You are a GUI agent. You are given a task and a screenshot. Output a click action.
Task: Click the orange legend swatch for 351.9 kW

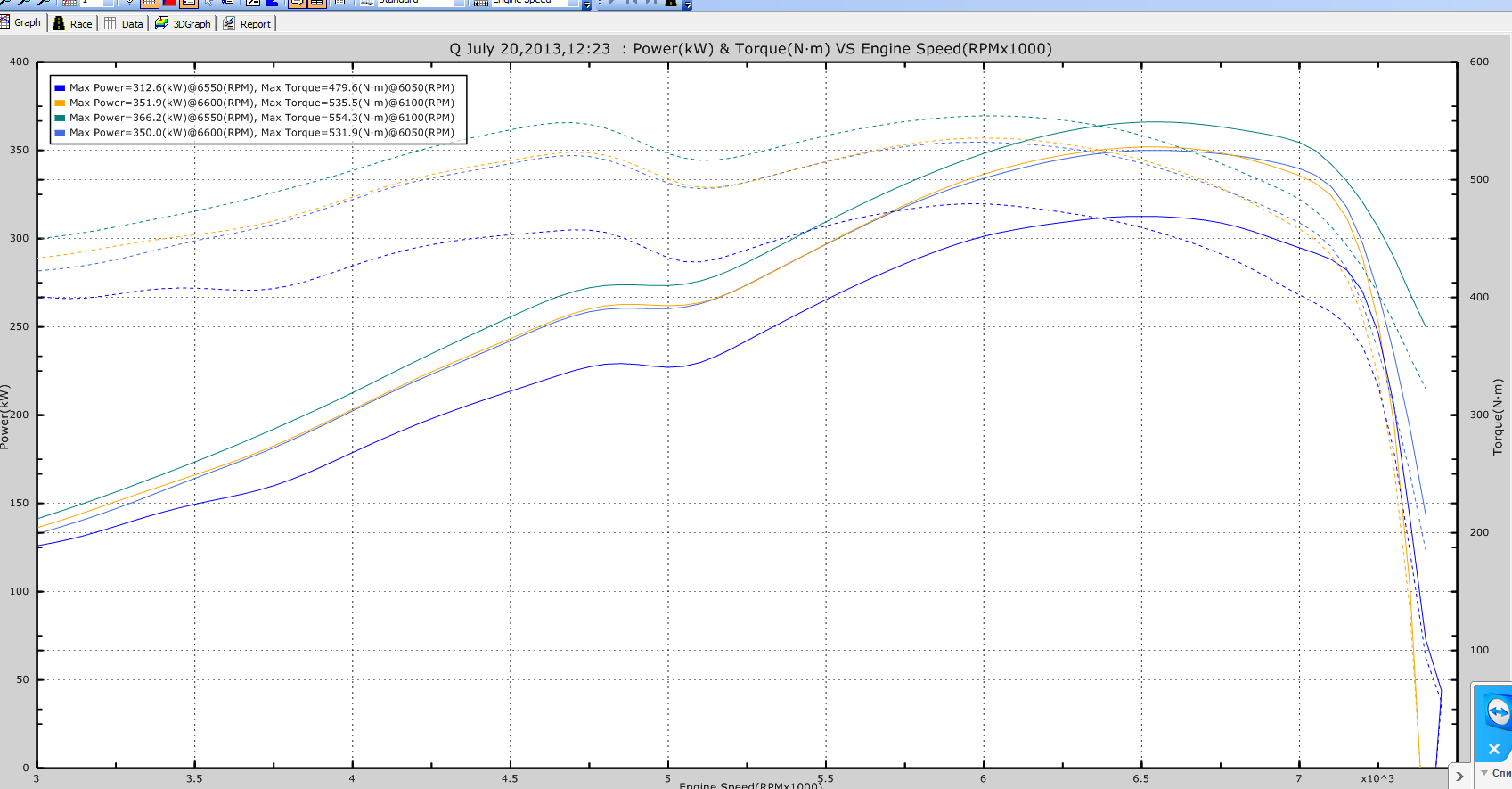coord(60,103)
